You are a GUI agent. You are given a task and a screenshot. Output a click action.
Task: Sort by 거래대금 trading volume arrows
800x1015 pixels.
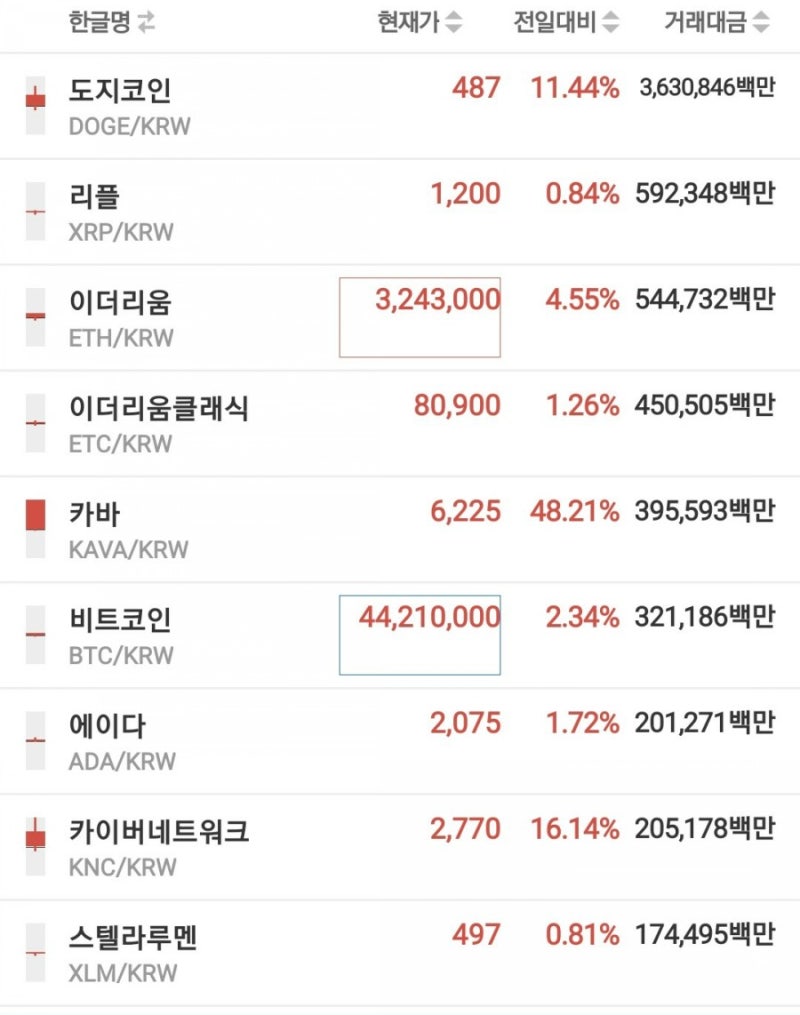[x=761, y=23]
